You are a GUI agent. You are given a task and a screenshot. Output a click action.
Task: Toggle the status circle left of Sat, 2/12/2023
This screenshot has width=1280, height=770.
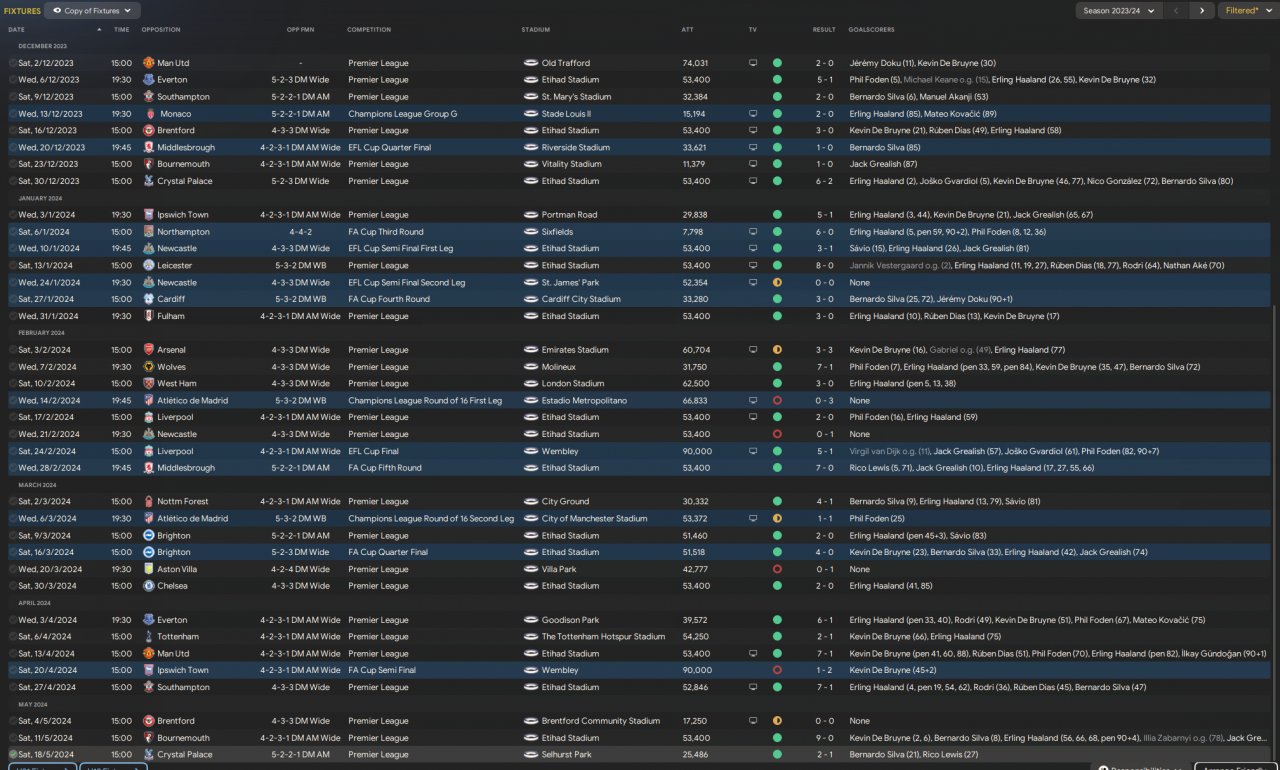tap(13, 63)
